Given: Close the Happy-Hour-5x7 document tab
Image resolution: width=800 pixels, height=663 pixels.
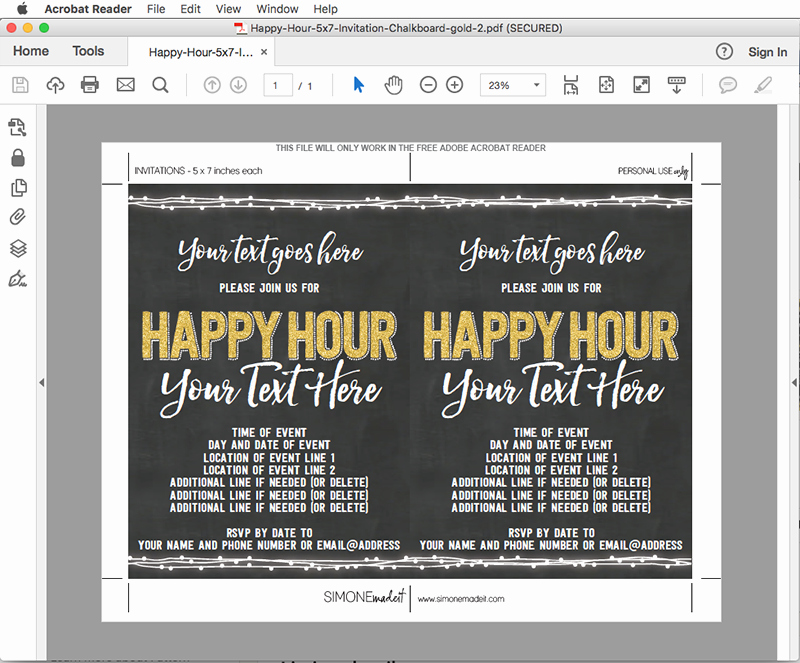Looking at the screenshot, I should [264, 52].
